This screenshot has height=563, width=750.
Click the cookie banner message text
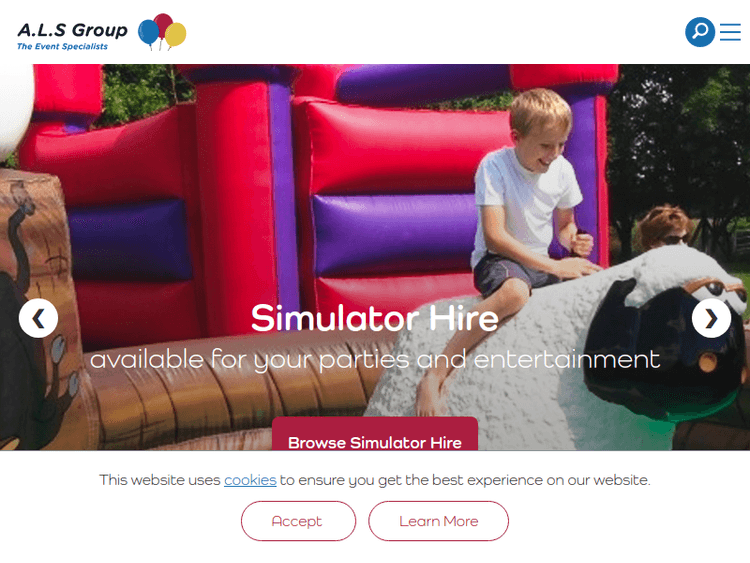pos(375,480)
